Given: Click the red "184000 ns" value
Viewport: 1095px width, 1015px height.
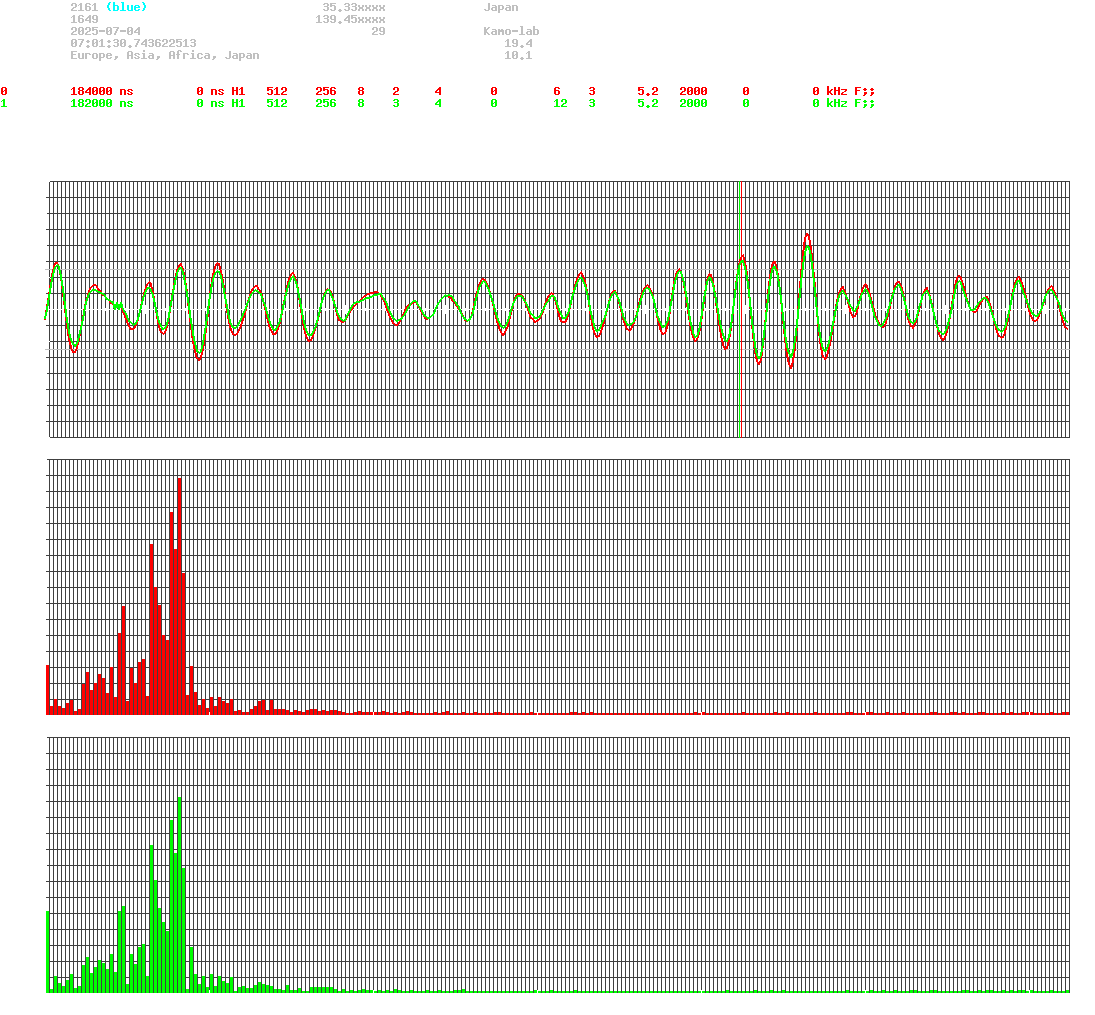Looking at the screenshot, I should click(102, 92).
